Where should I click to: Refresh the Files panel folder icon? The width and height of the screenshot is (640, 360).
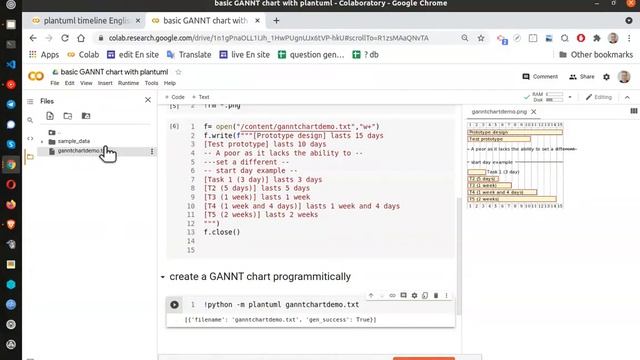coord(68,116)
